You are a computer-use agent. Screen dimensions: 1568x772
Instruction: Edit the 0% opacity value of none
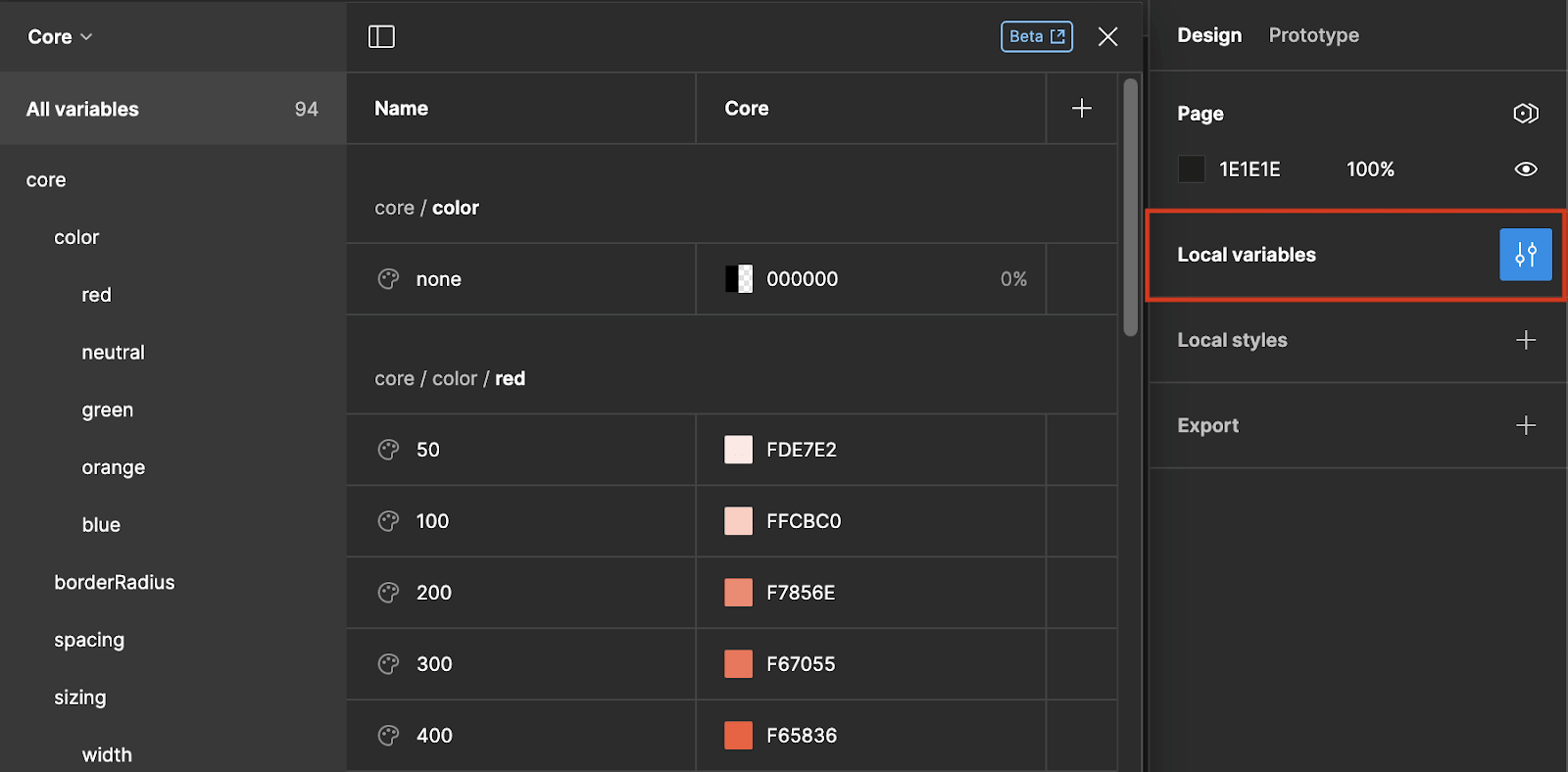[x=1013, y=279]
